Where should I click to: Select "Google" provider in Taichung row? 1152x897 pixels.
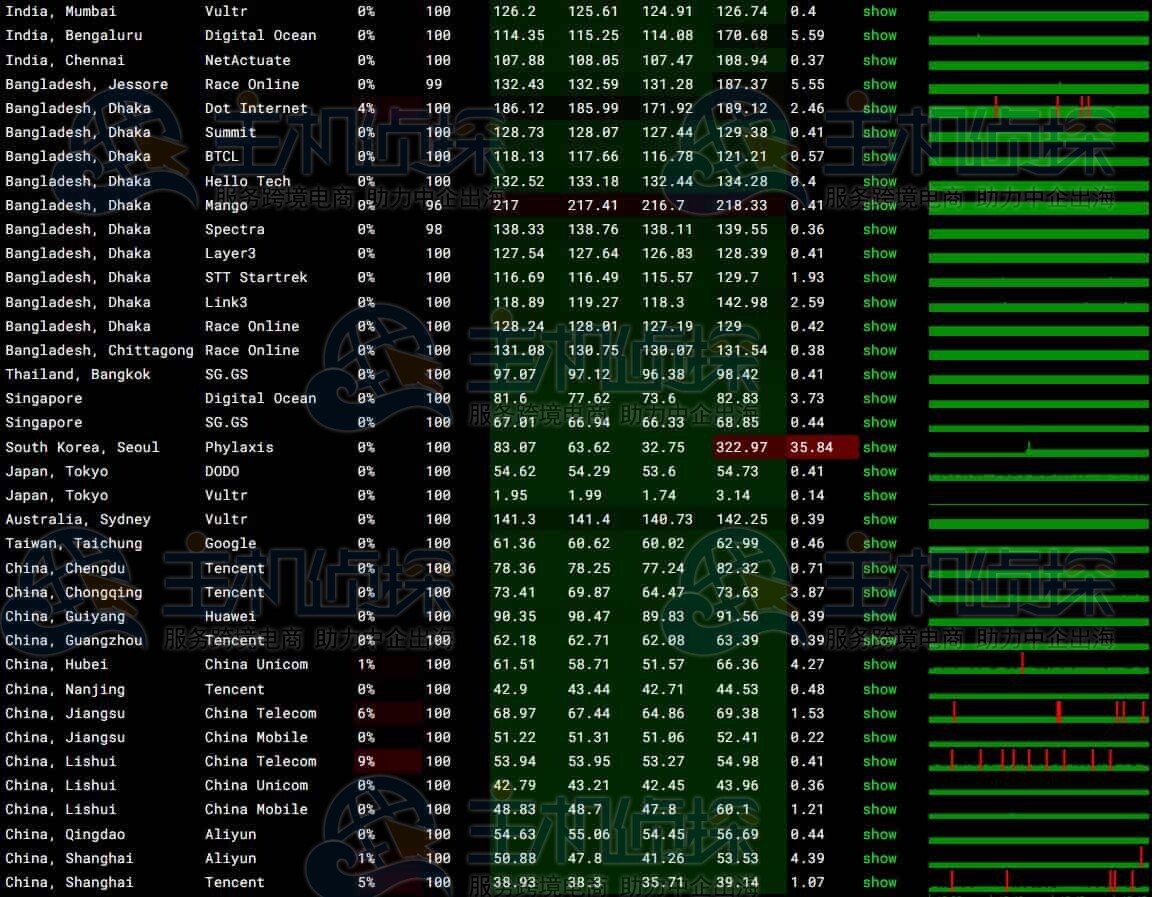click(x=230, y=544)
